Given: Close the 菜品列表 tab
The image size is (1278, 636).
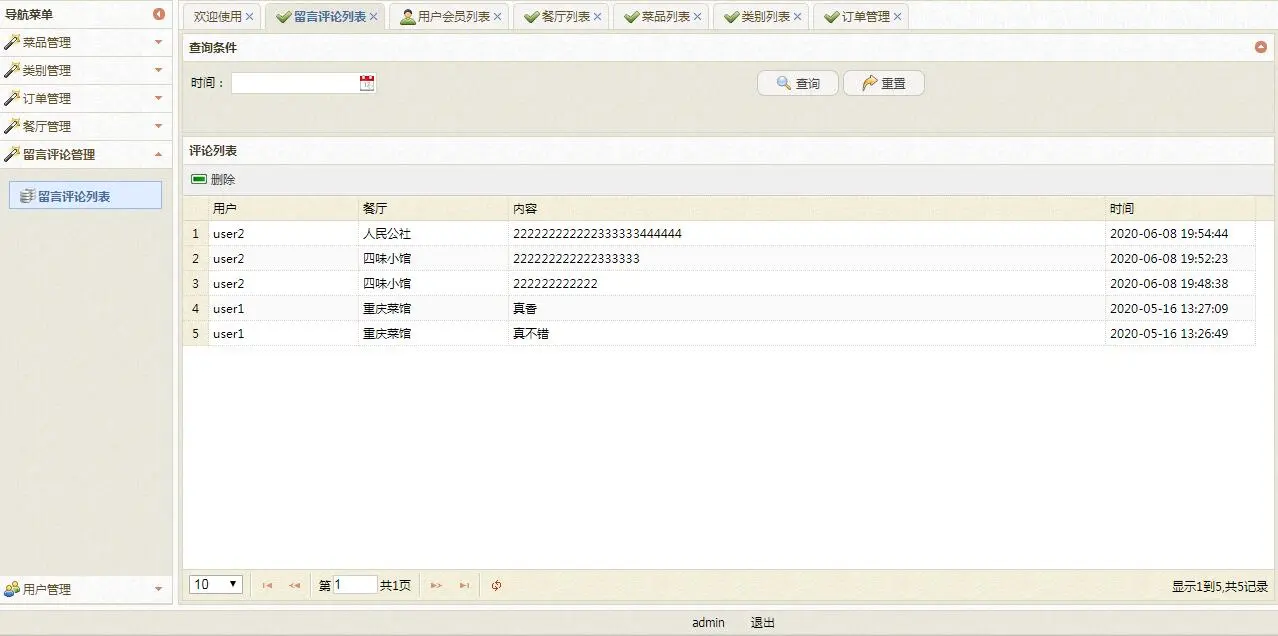Looking at the screenshot, I should coord(698,17).
